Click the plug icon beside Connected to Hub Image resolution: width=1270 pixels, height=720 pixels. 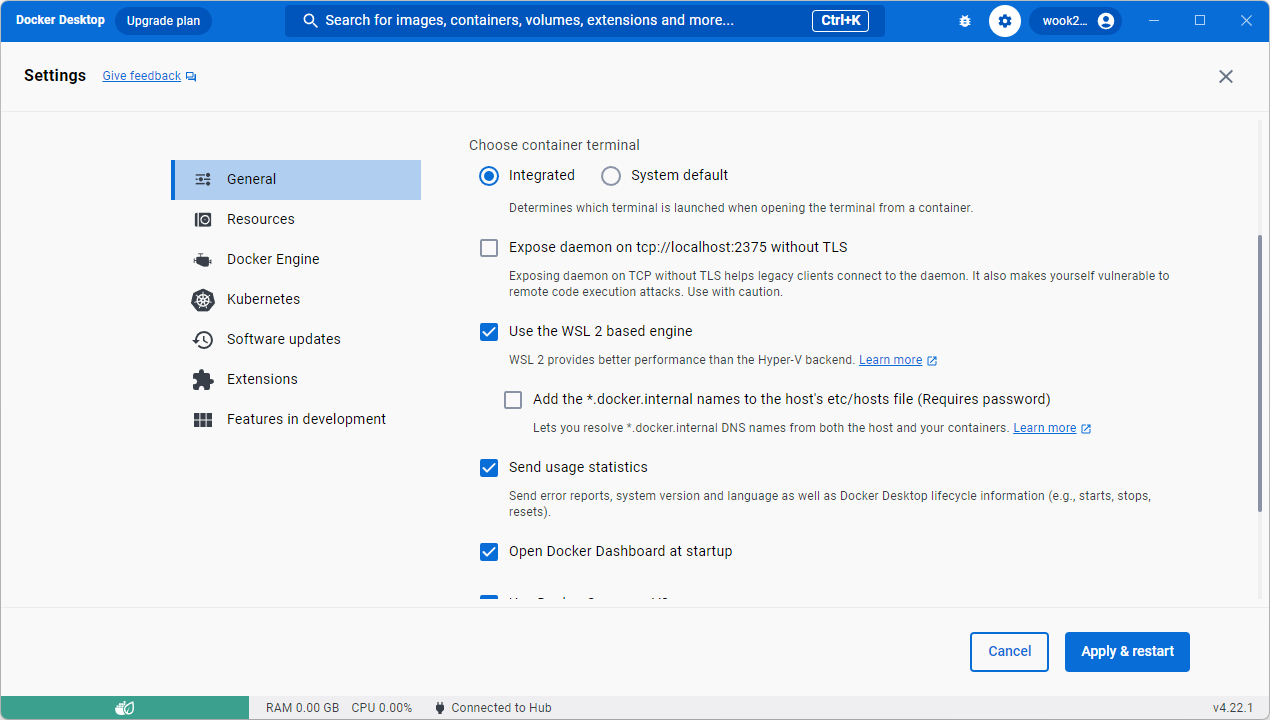click(x=440, y=708)
